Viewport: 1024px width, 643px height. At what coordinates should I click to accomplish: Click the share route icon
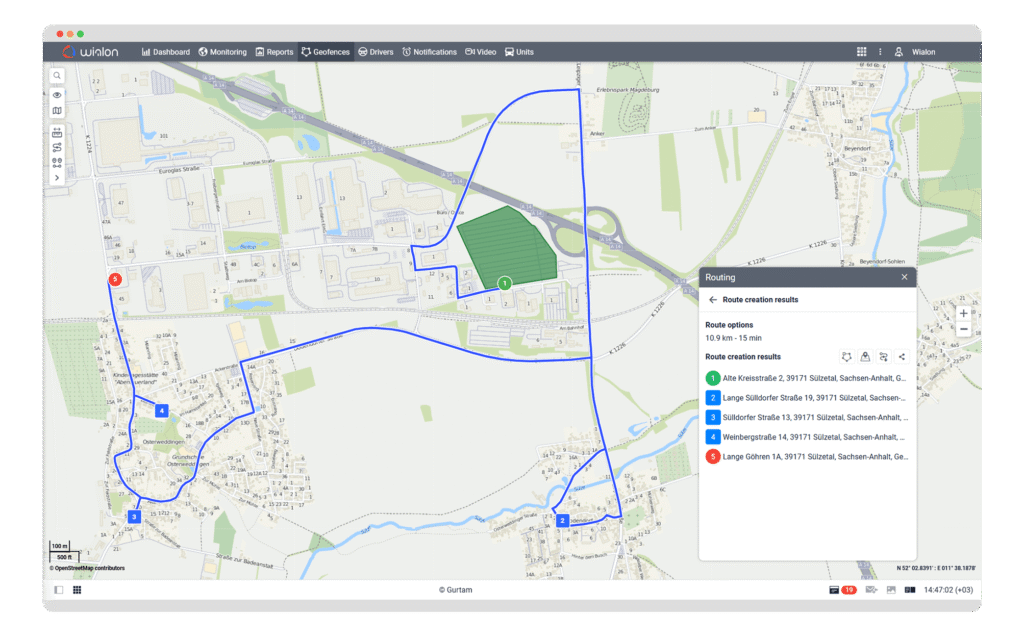coord(902,356)
